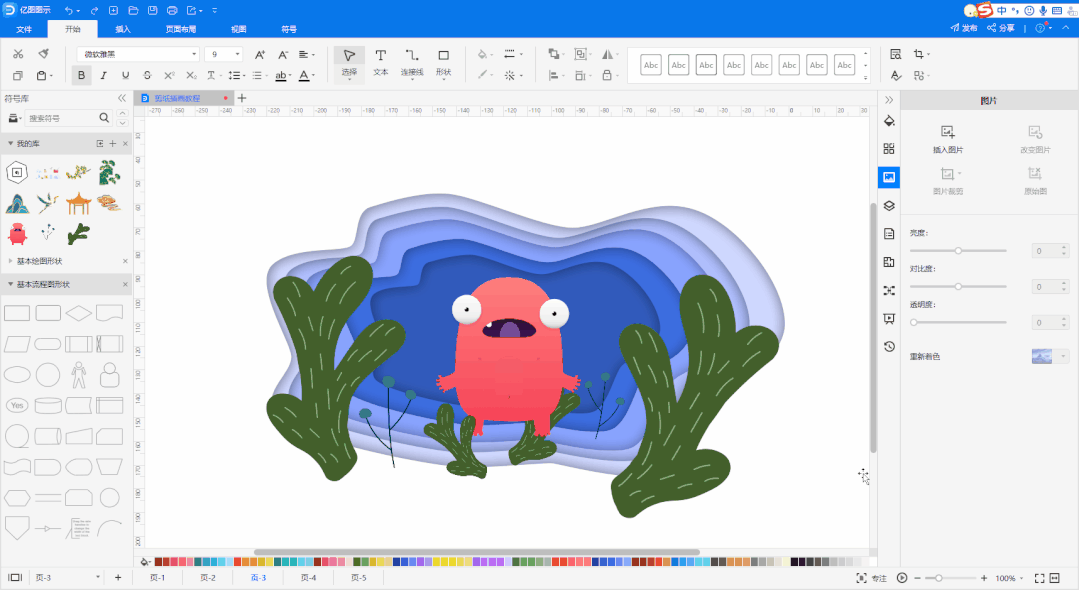Select the 文本 text tool

click(381, 63)
